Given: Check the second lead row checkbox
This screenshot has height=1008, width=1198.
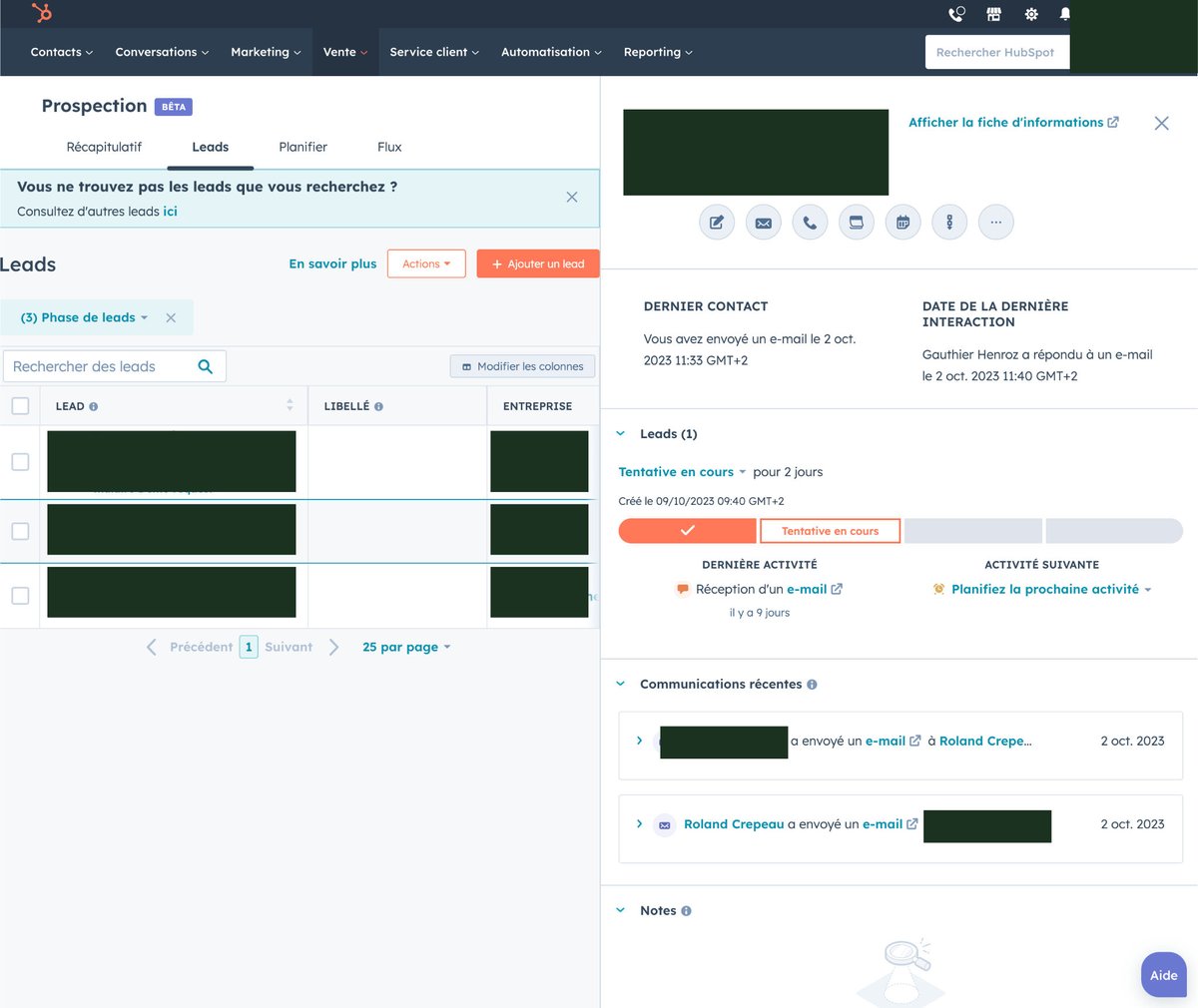Looking at the screenshot, I should coord(20,531).
